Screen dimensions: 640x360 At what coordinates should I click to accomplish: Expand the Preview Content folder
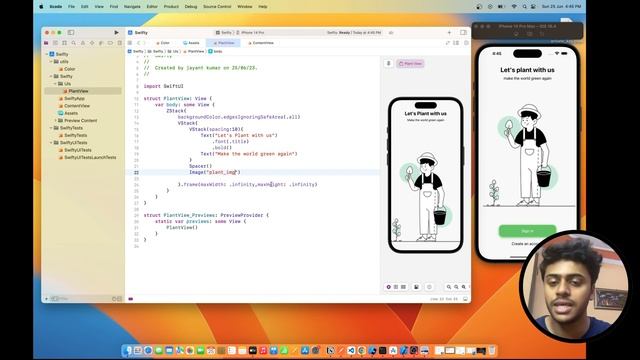tap(55, 120)
